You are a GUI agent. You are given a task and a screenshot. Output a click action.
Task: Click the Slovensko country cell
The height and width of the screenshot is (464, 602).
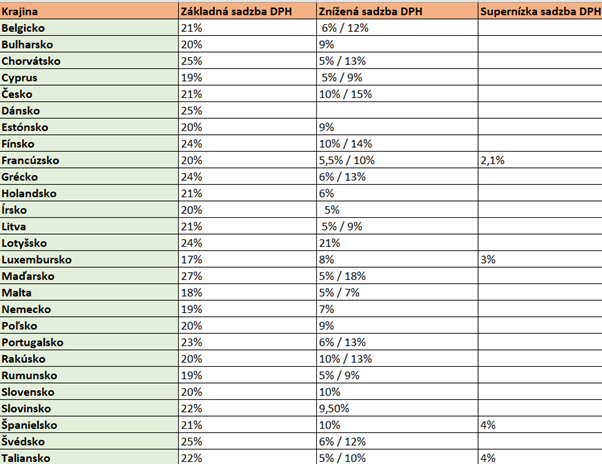tap(89, 392)
